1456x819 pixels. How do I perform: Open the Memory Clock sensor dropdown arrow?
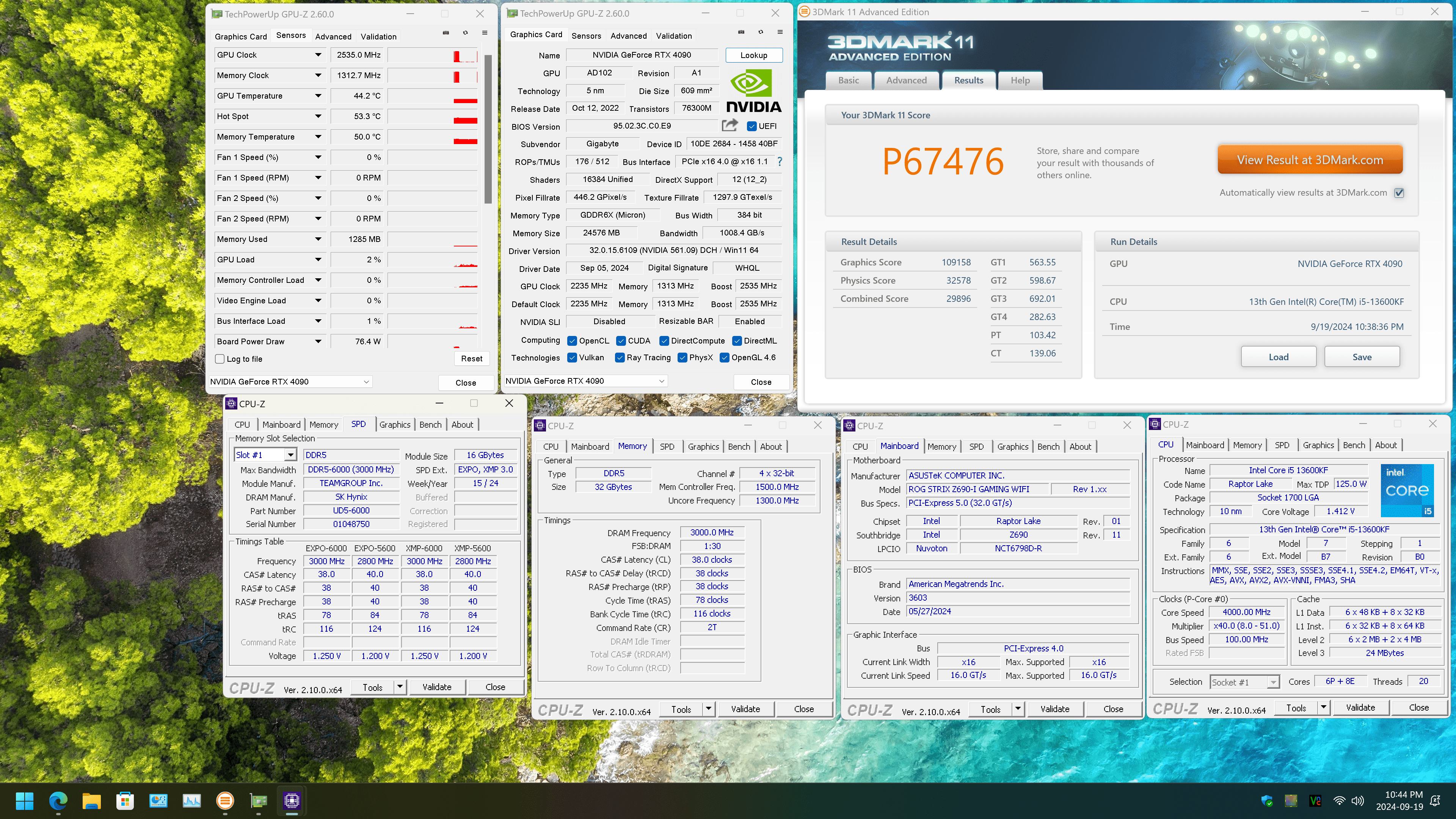click(318, 75)
